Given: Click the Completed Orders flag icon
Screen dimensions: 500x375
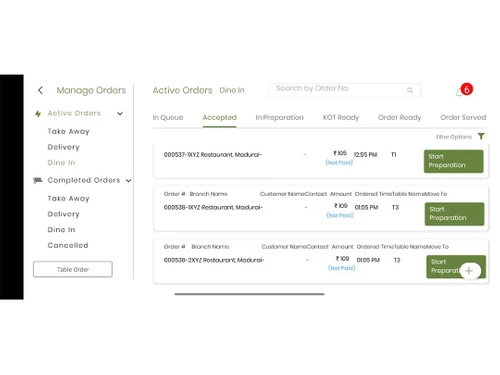Looking at the screenshot, I should pyautogui.click(x=37, y=180).
